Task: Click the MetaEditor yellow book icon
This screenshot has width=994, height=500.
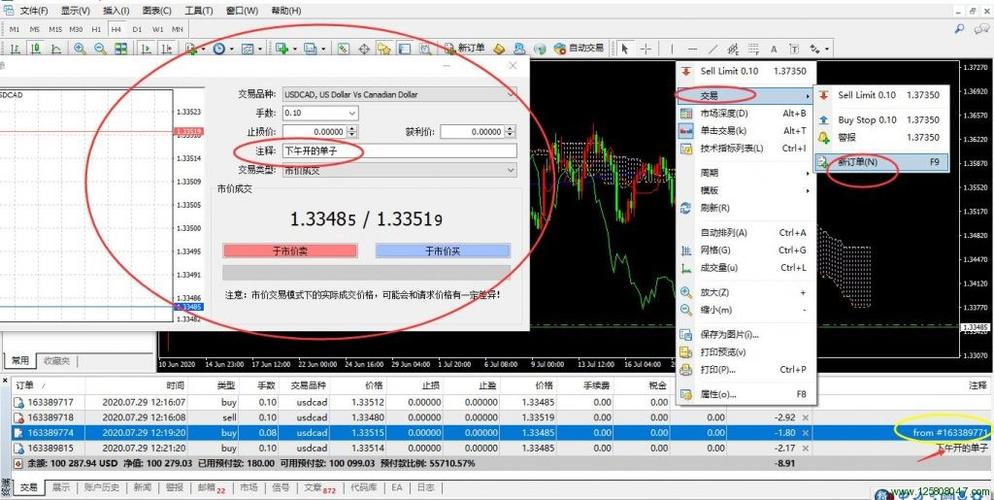Action: coord(500,49)
